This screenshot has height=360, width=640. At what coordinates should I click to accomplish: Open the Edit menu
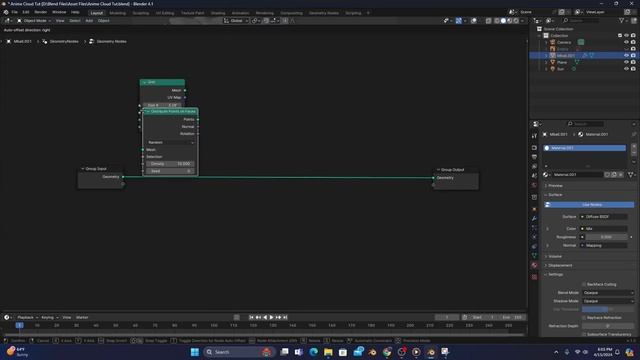(26, 12)
